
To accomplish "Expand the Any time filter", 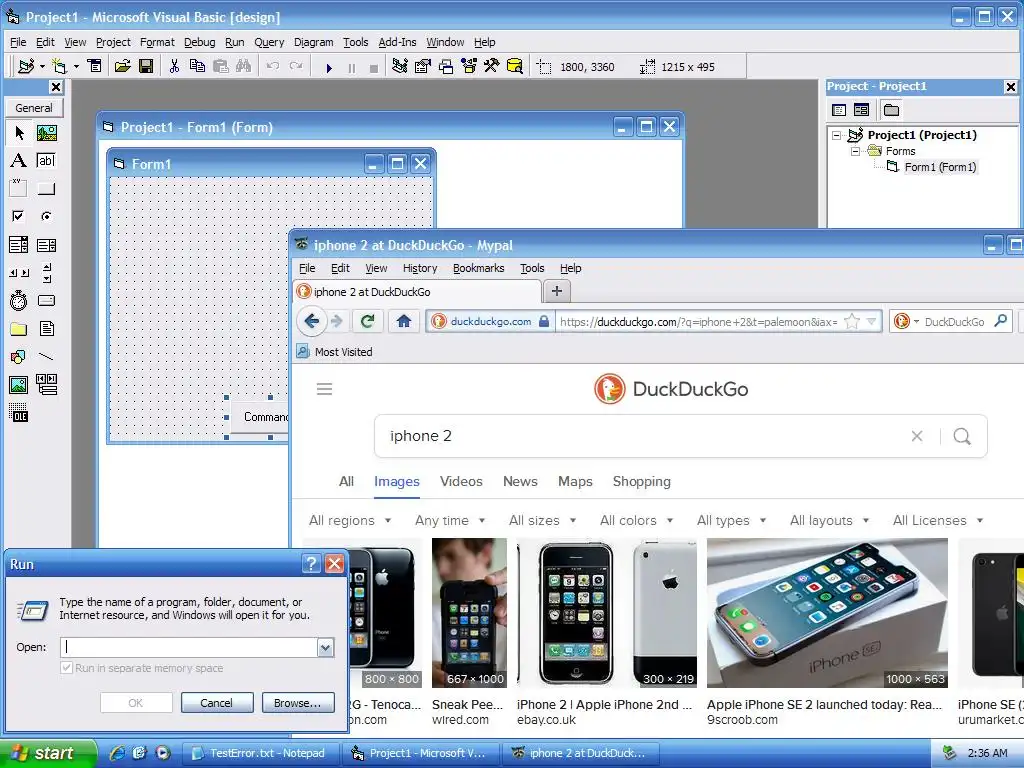I will 450,520.
